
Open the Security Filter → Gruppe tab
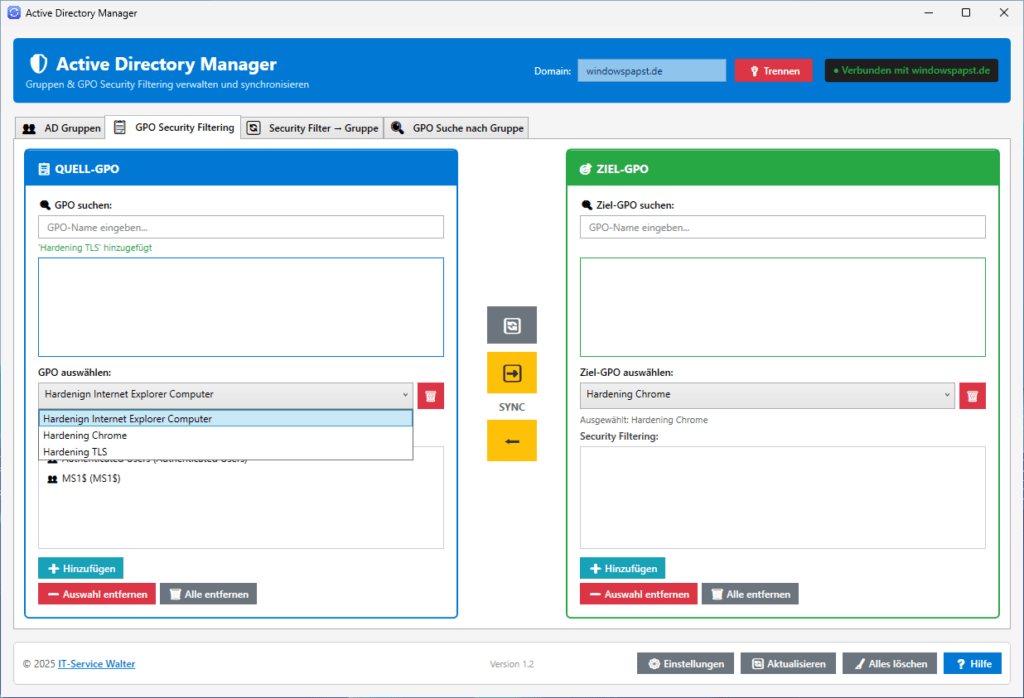(x=313, y=128)
